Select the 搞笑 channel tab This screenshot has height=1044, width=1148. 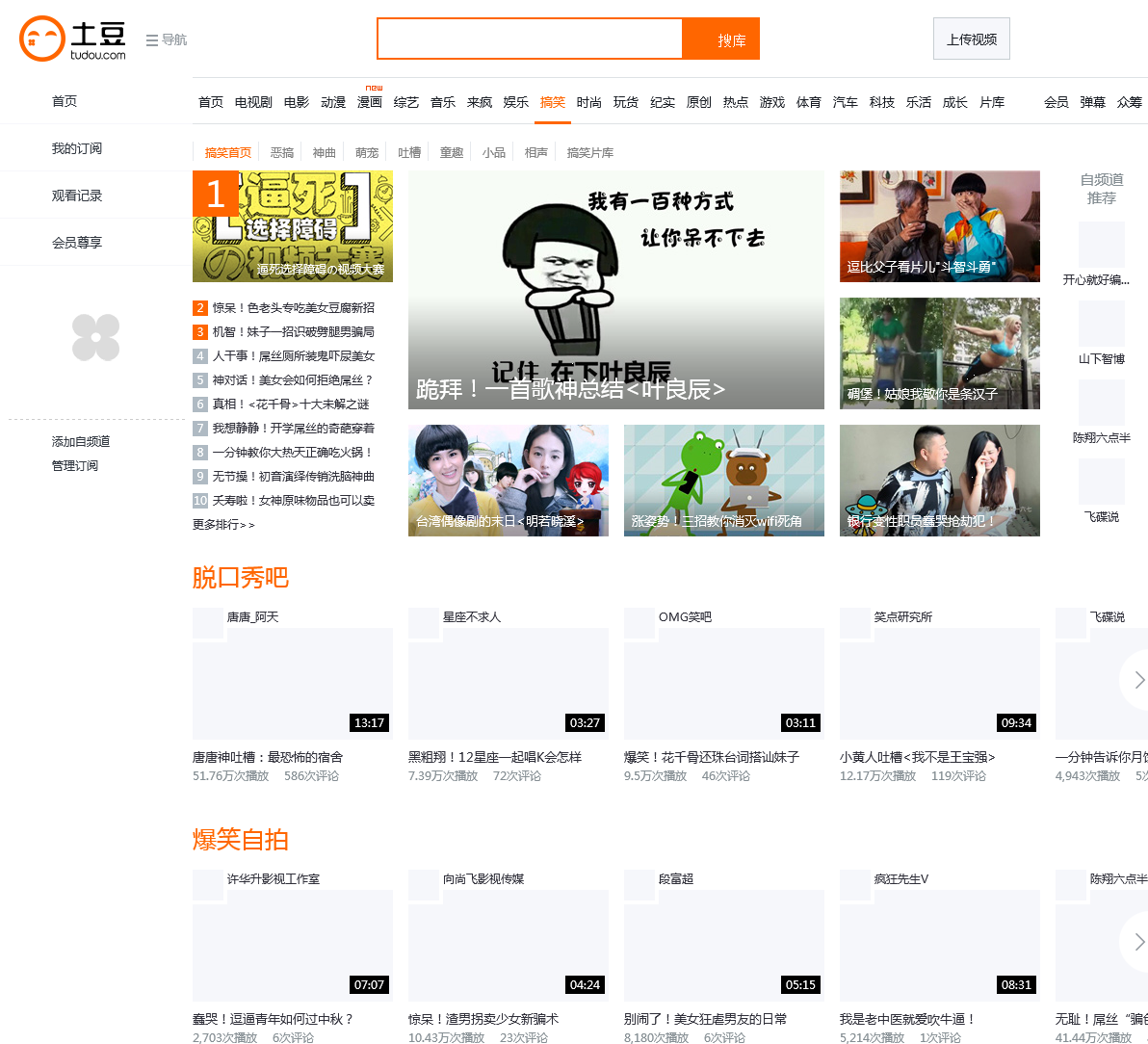coord(553,102)
